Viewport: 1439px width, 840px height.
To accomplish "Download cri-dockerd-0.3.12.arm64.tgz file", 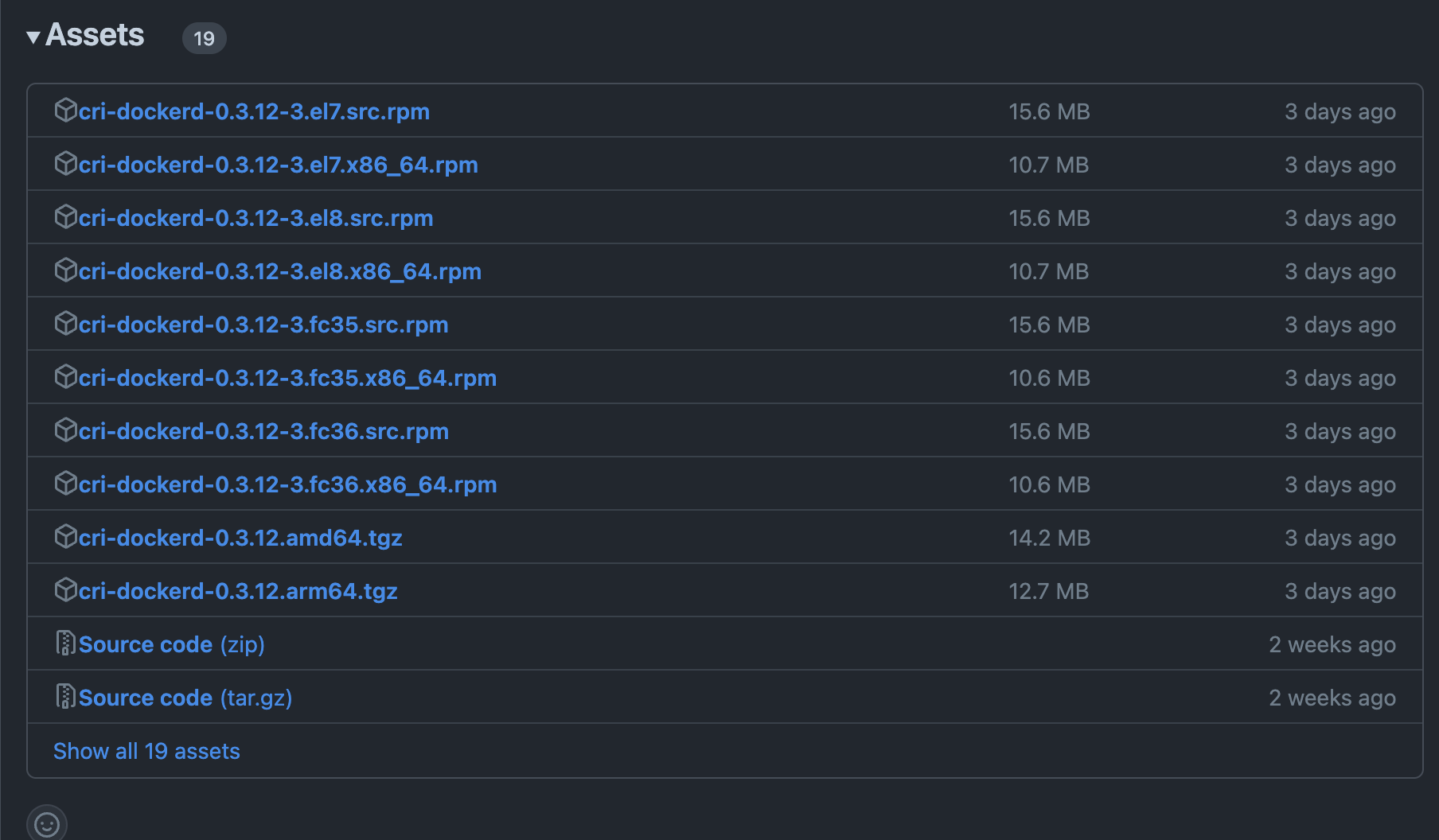I will [238, 591].
